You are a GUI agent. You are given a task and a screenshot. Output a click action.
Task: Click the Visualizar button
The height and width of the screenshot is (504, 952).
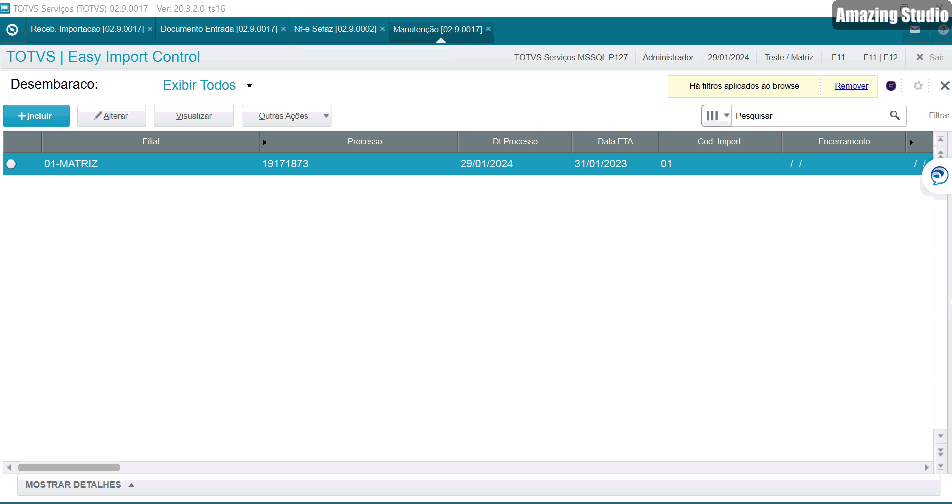[x=194, y=116]
